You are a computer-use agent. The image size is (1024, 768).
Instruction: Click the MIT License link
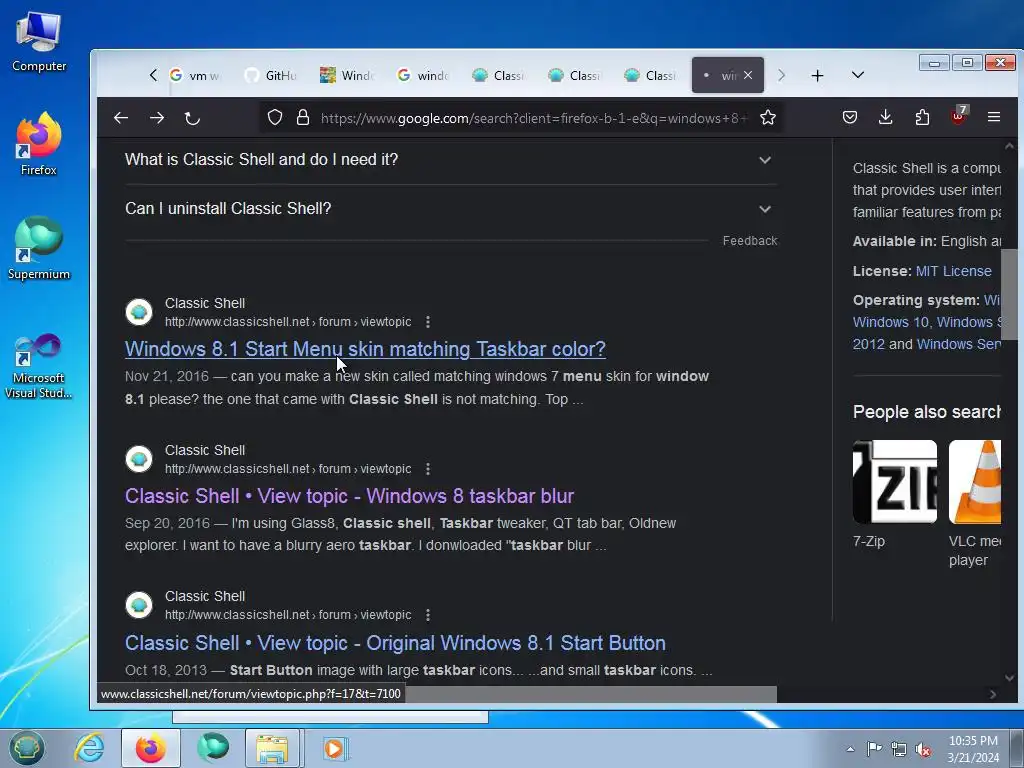(x=953, y=271)
